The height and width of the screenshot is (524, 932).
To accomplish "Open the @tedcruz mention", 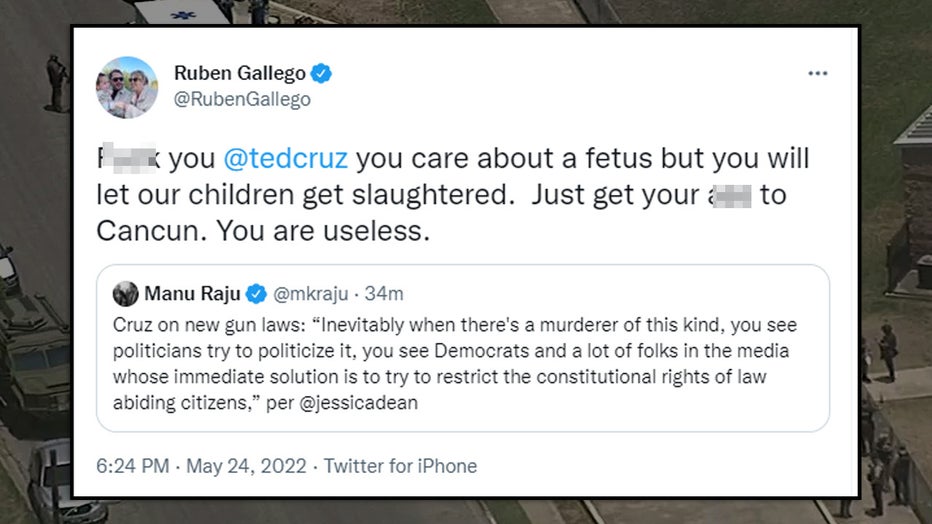I will pos(286,158).
